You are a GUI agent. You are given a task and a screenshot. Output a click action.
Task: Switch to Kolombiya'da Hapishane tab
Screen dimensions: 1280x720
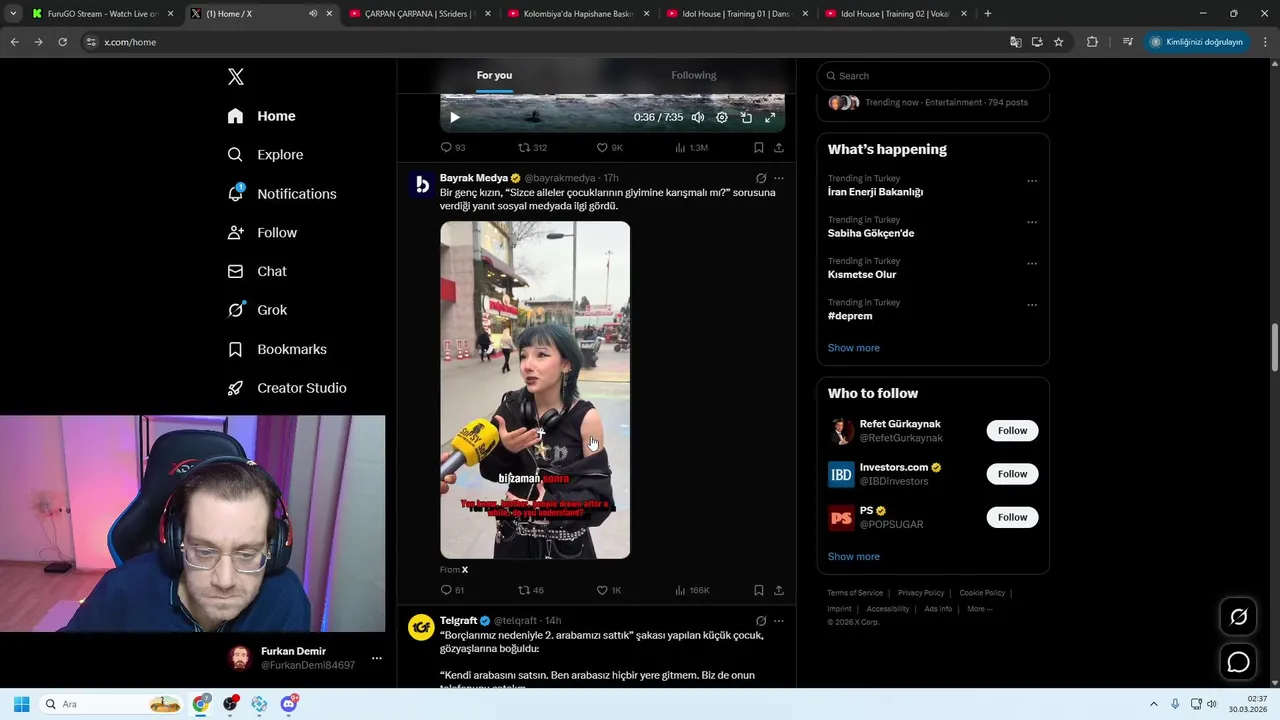click(578, 14)
